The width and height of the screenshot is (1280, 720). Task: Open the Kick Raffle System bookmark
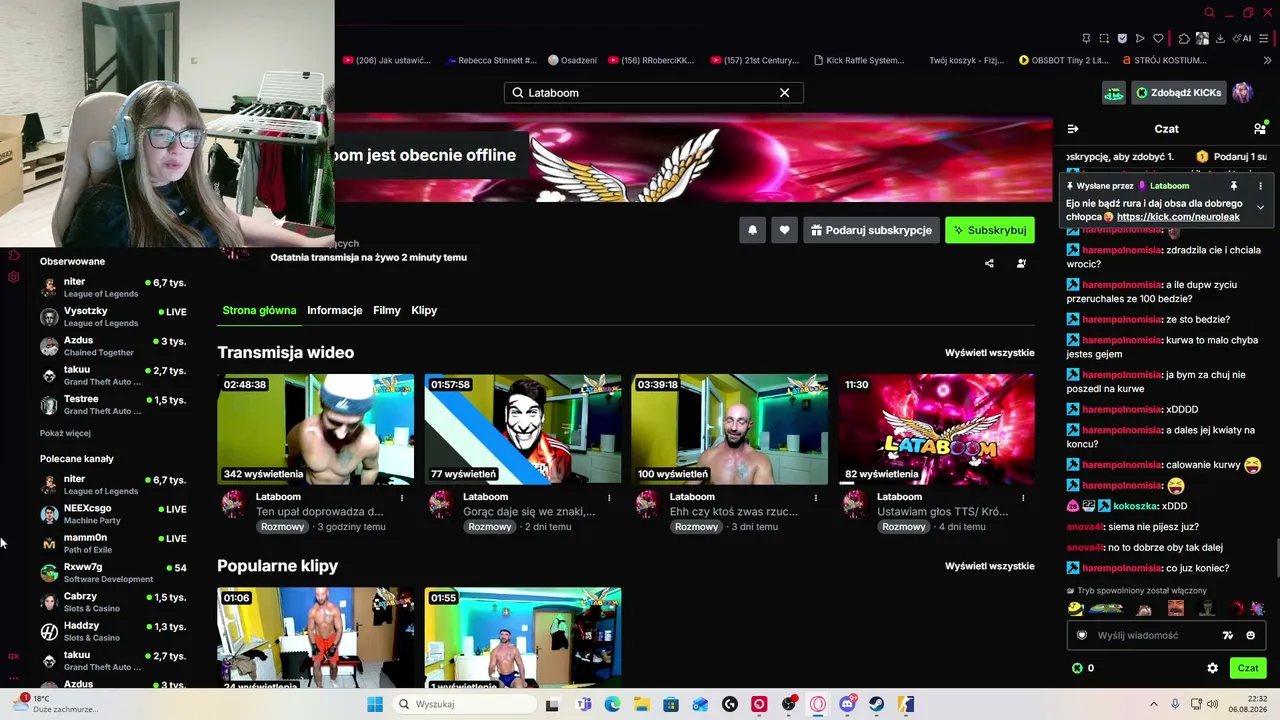[x=859, y=60]
